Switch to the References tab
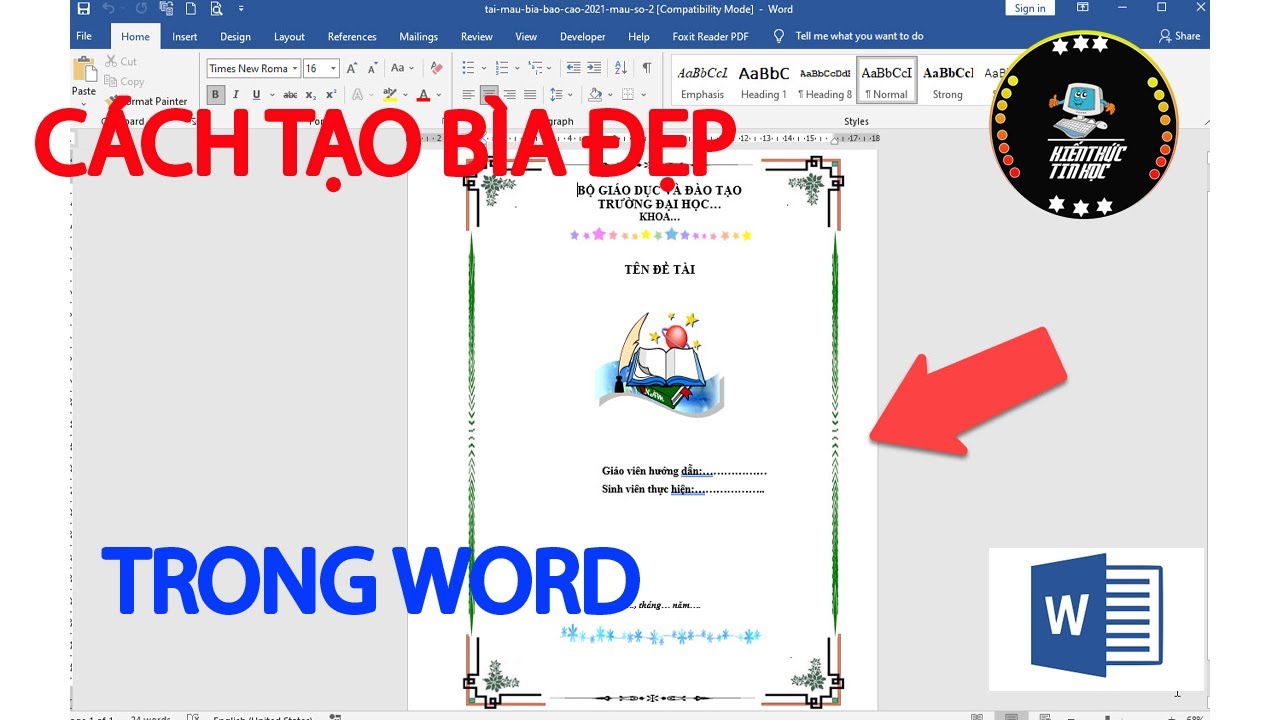The image size is (1280, 720). (352, 36)
